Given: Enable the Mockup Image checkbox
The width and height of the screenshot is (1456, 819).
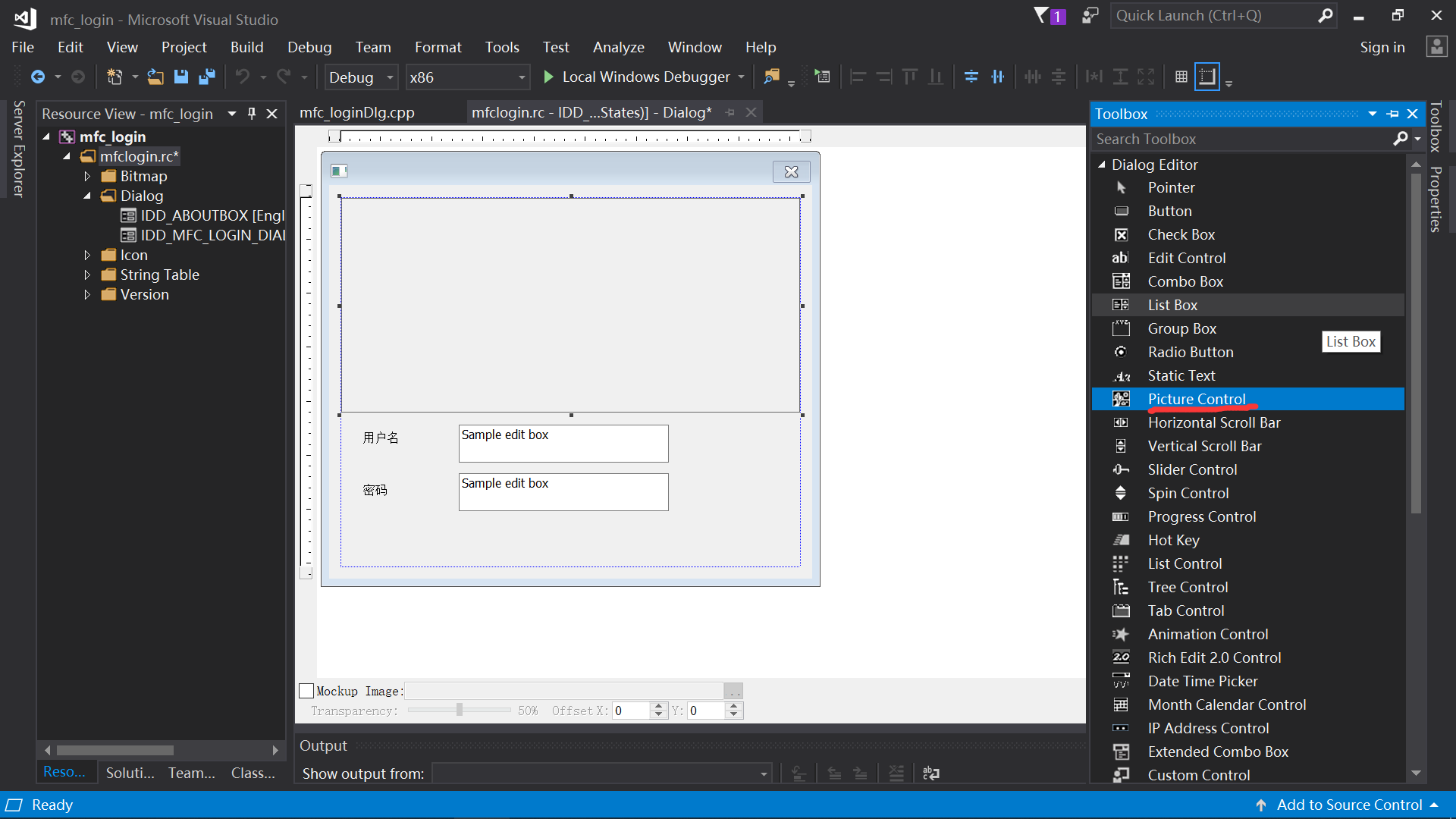Looking at the screenshot, I should click(x=306, y=691).
